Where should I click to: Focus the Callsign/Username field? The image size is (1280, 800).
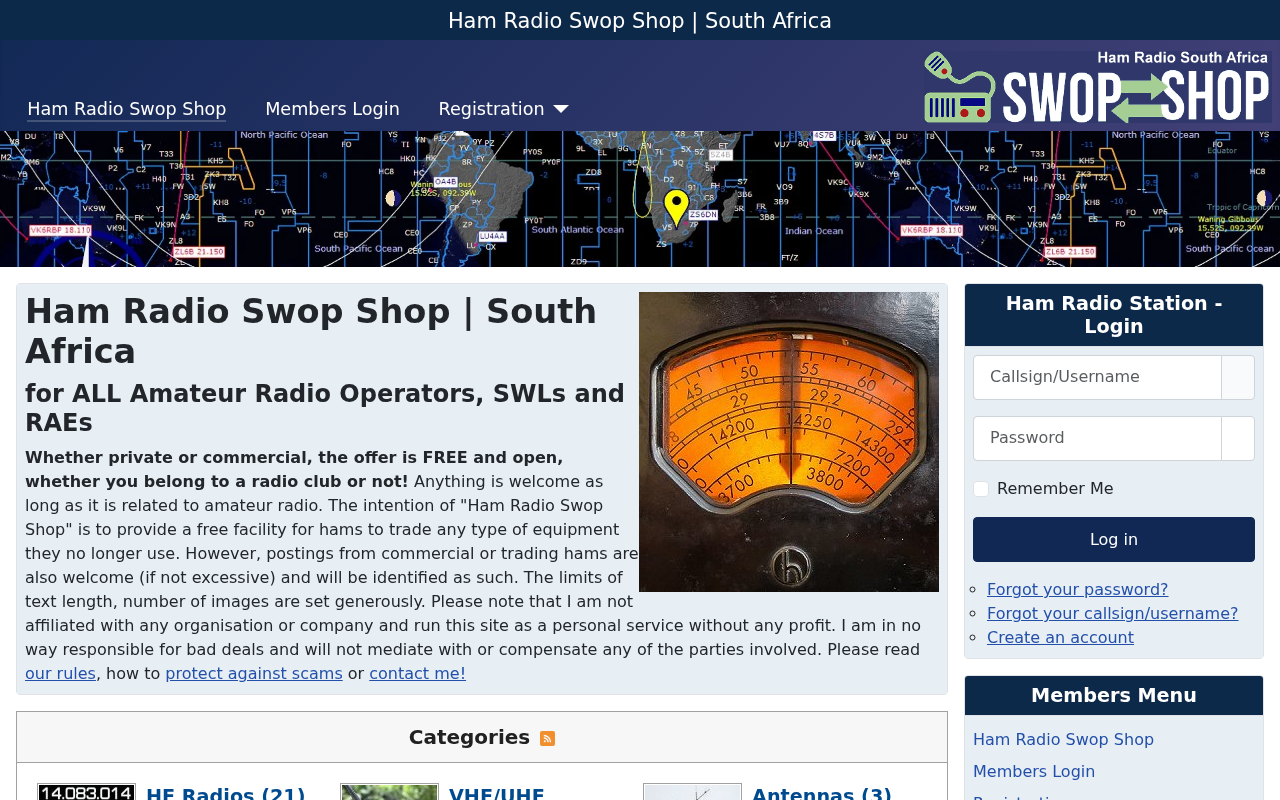[1097, 377]
